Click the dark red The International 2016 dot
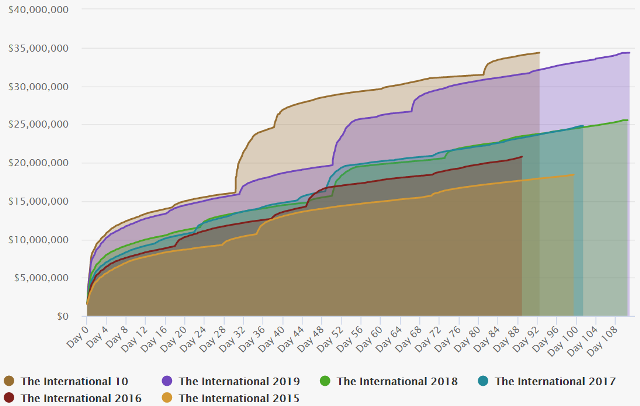This screenshot has height=406, width=640. click(9, 397)
